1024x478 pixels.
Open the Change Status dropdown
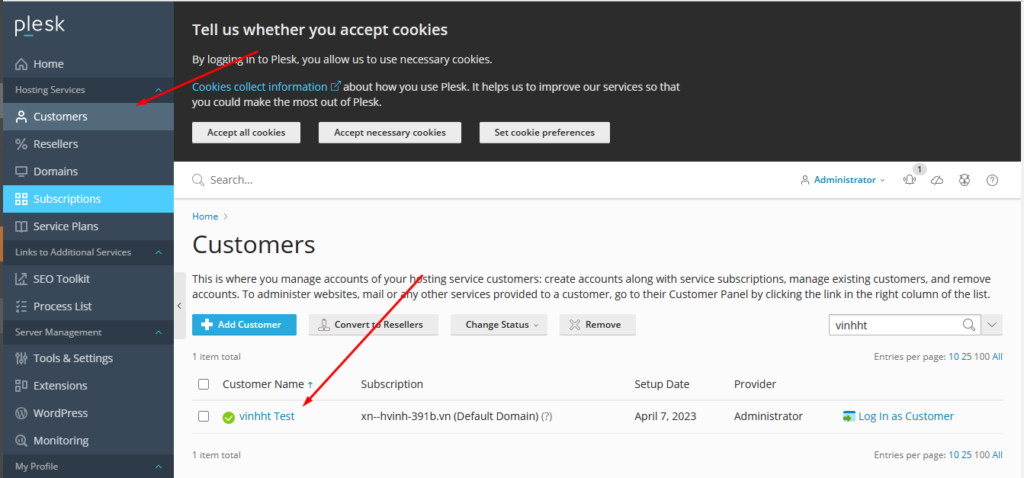click(x=500, y=325)
